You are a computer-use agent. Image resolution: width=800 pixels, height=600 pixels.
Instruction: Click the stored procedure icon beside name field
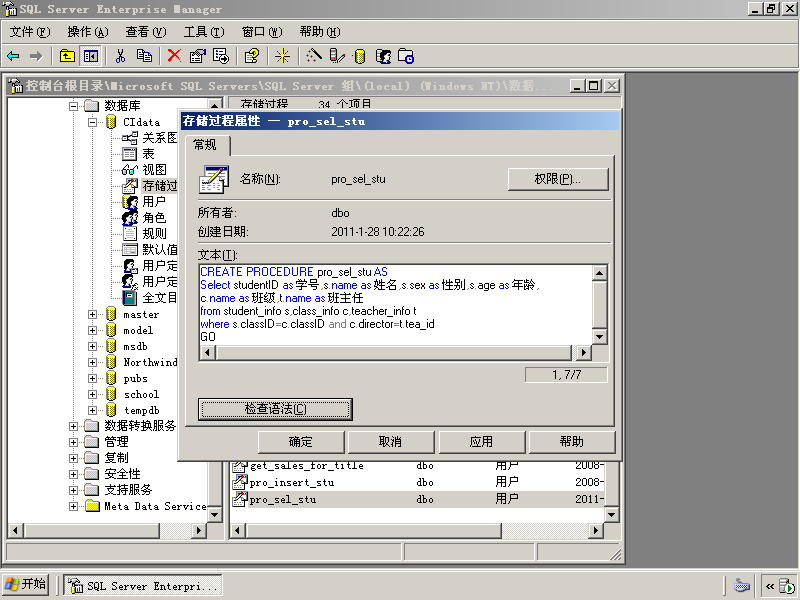[x=213, y=180]
